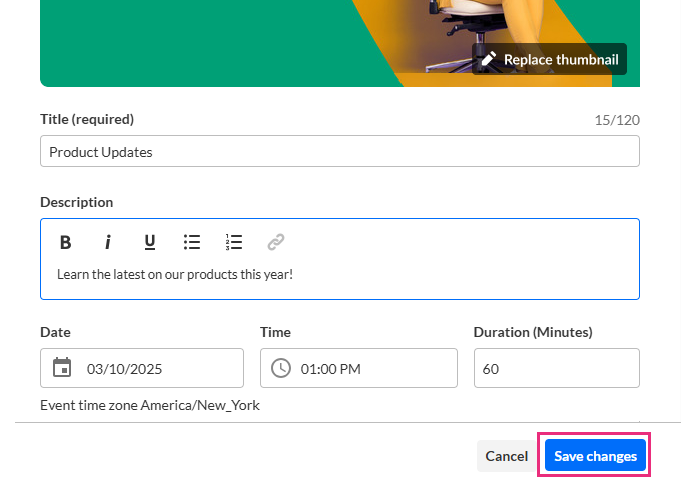Viewport: 681px width, 483px height.
Task: Click the 15/120 character counter text
Action: pos(617,120)
